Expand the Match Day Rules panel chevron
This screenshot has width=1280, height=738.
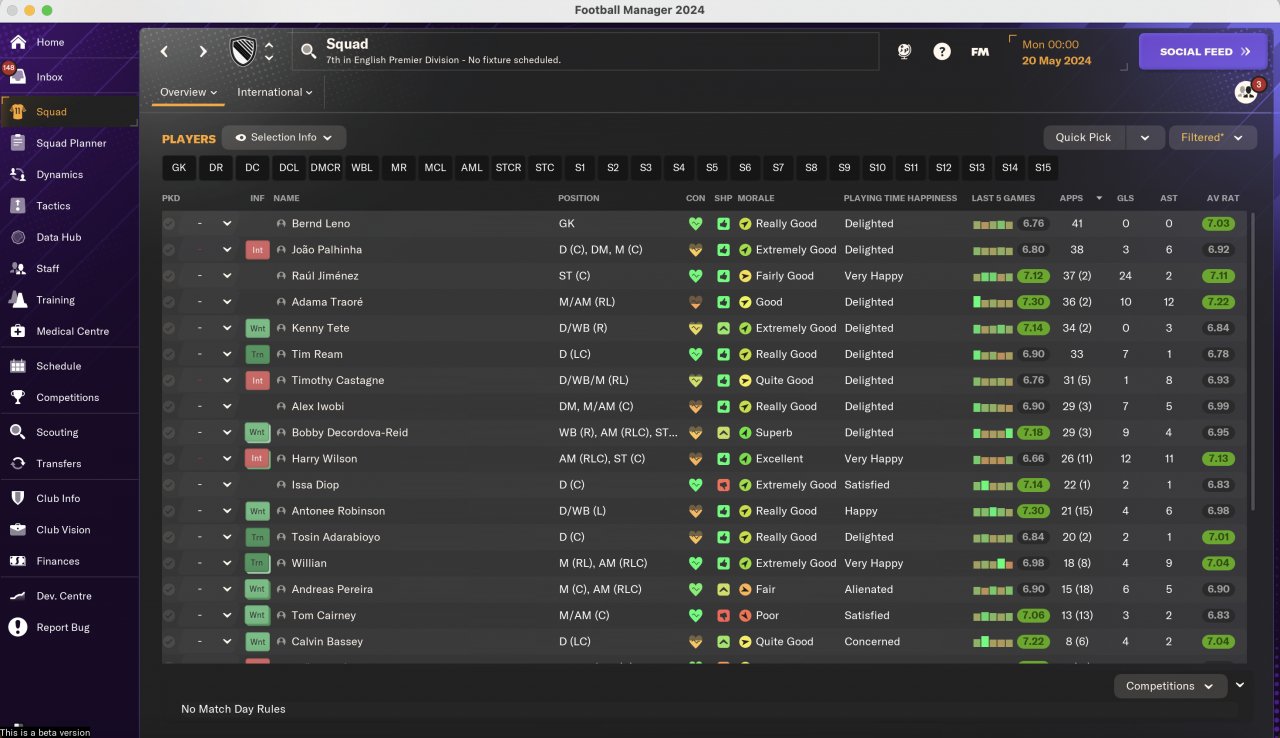1241,685
